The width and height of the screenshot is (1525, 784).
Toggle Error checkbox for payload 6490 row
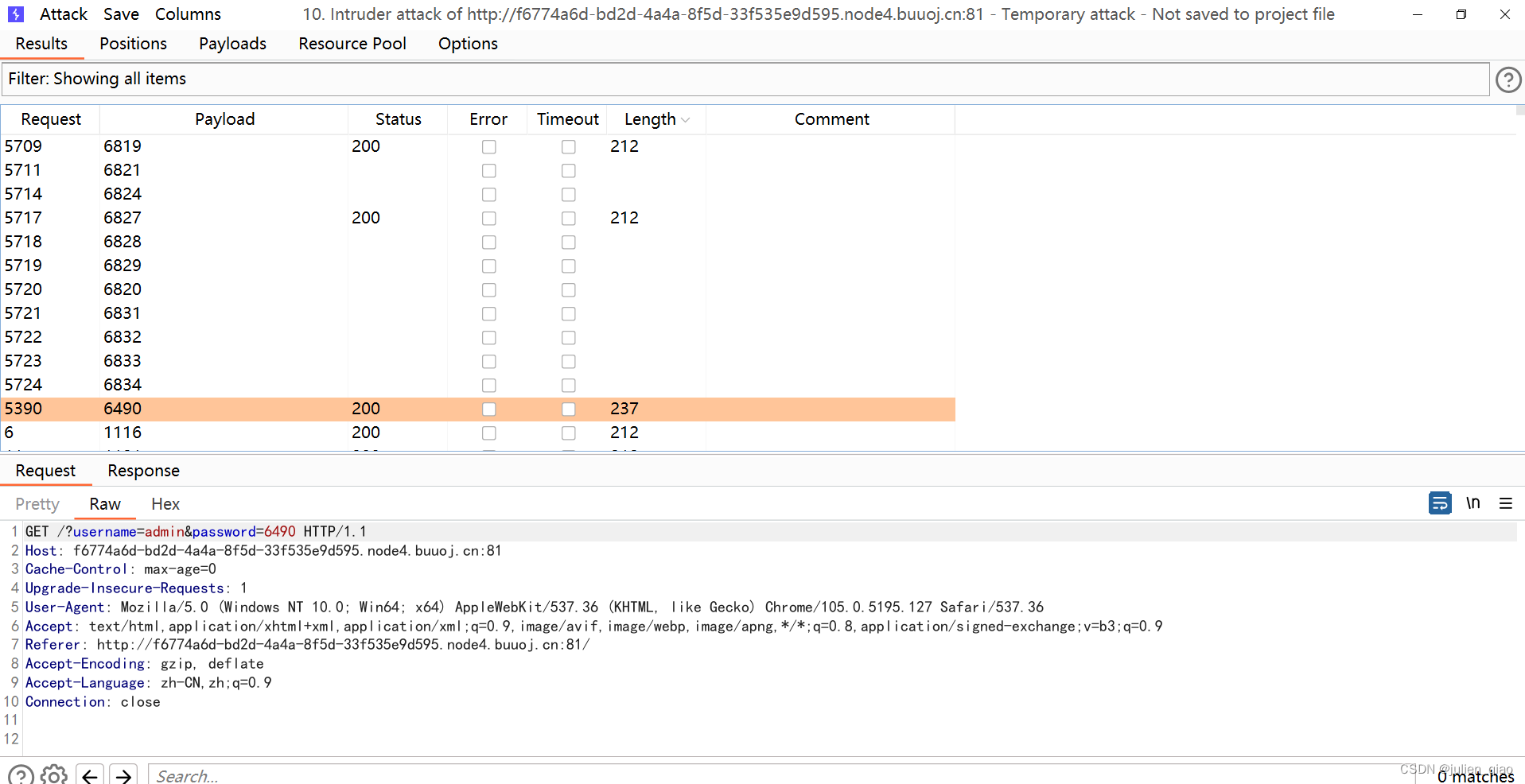(488, 409)
